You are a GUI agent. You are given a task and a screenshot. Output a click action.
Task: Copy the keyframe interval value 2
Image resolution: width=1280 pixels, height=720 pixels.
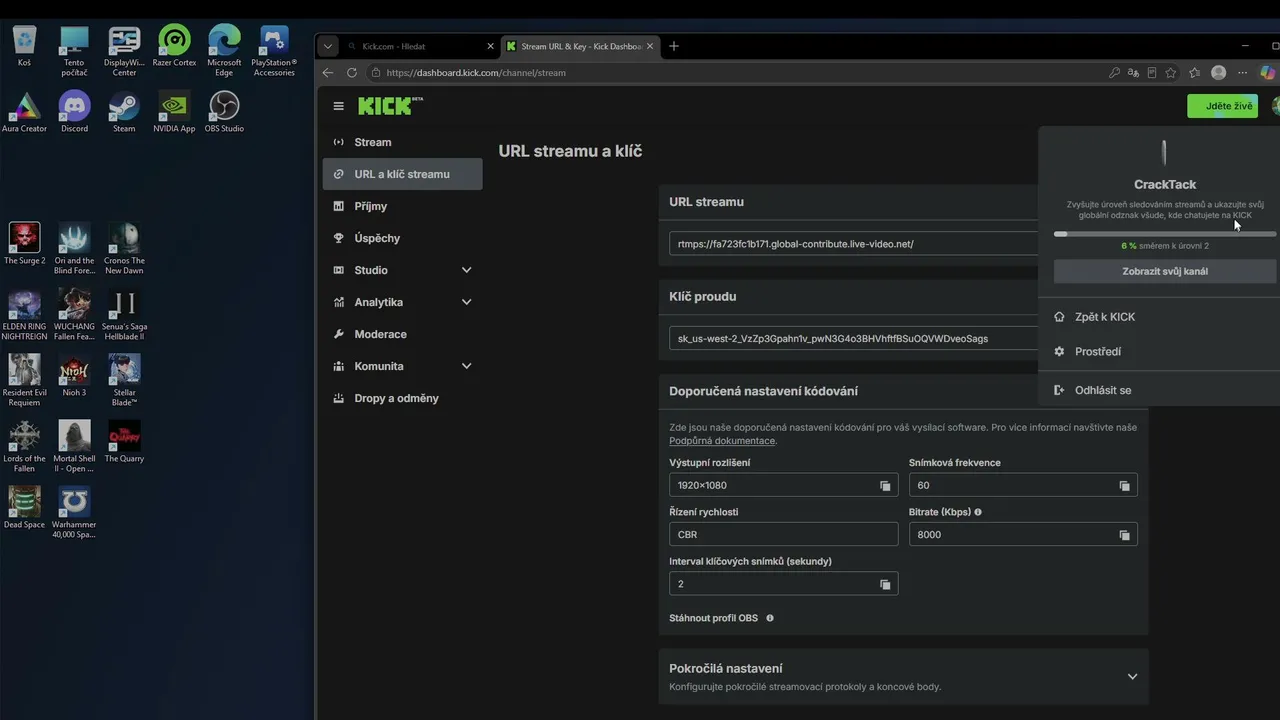click(885, 584)
